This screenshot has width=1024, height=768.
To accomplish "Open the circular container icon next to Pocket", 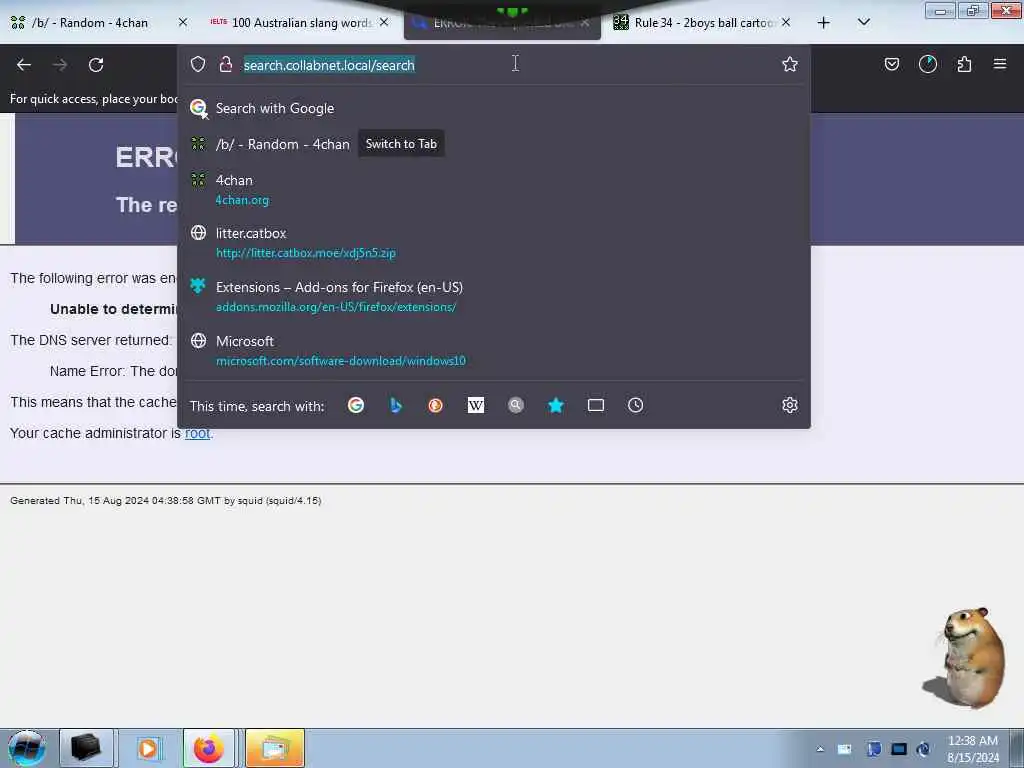I will 927,64.
